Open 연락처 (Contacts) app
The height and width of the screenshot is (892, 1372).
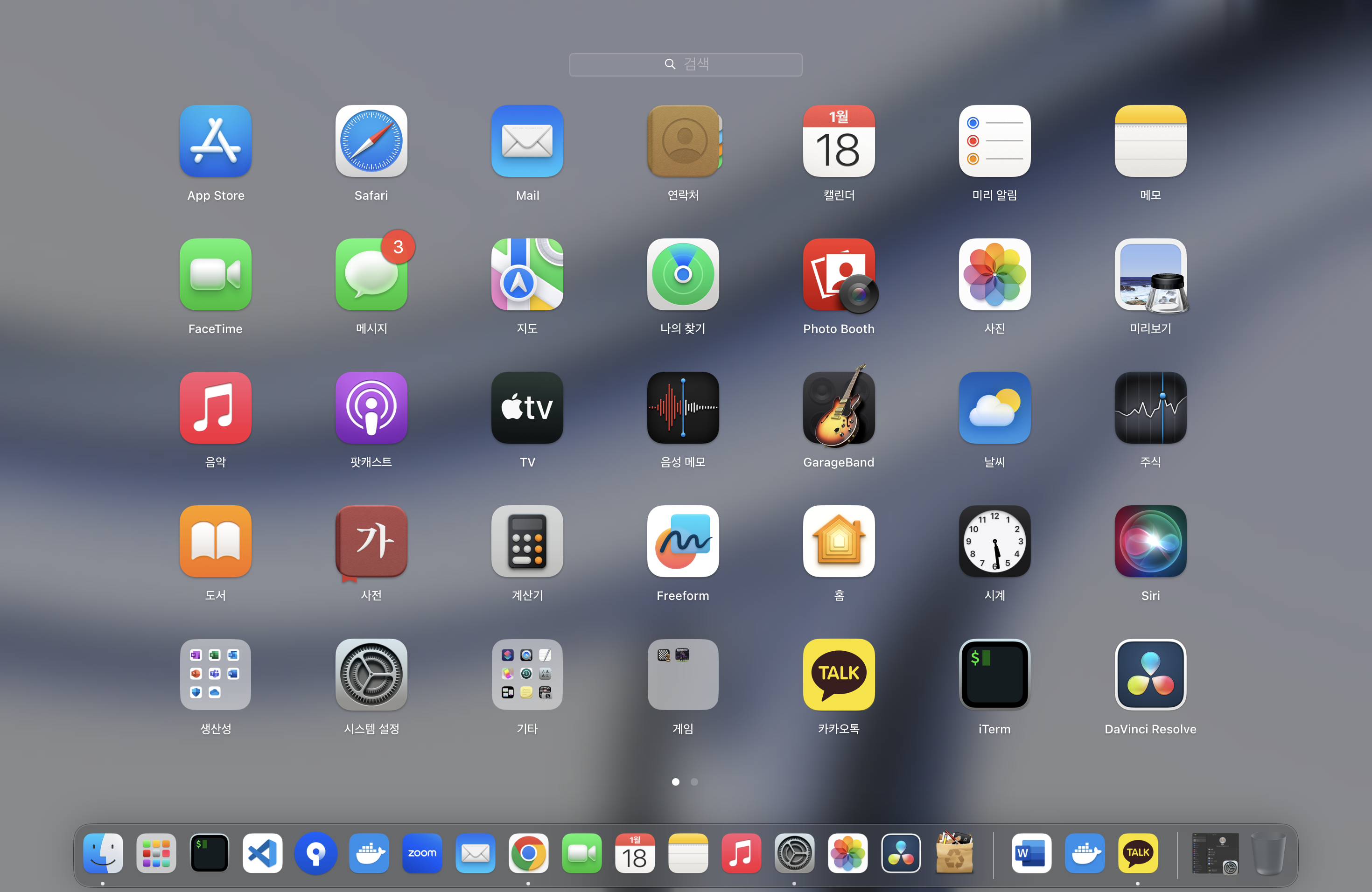[x=683, y=140]
